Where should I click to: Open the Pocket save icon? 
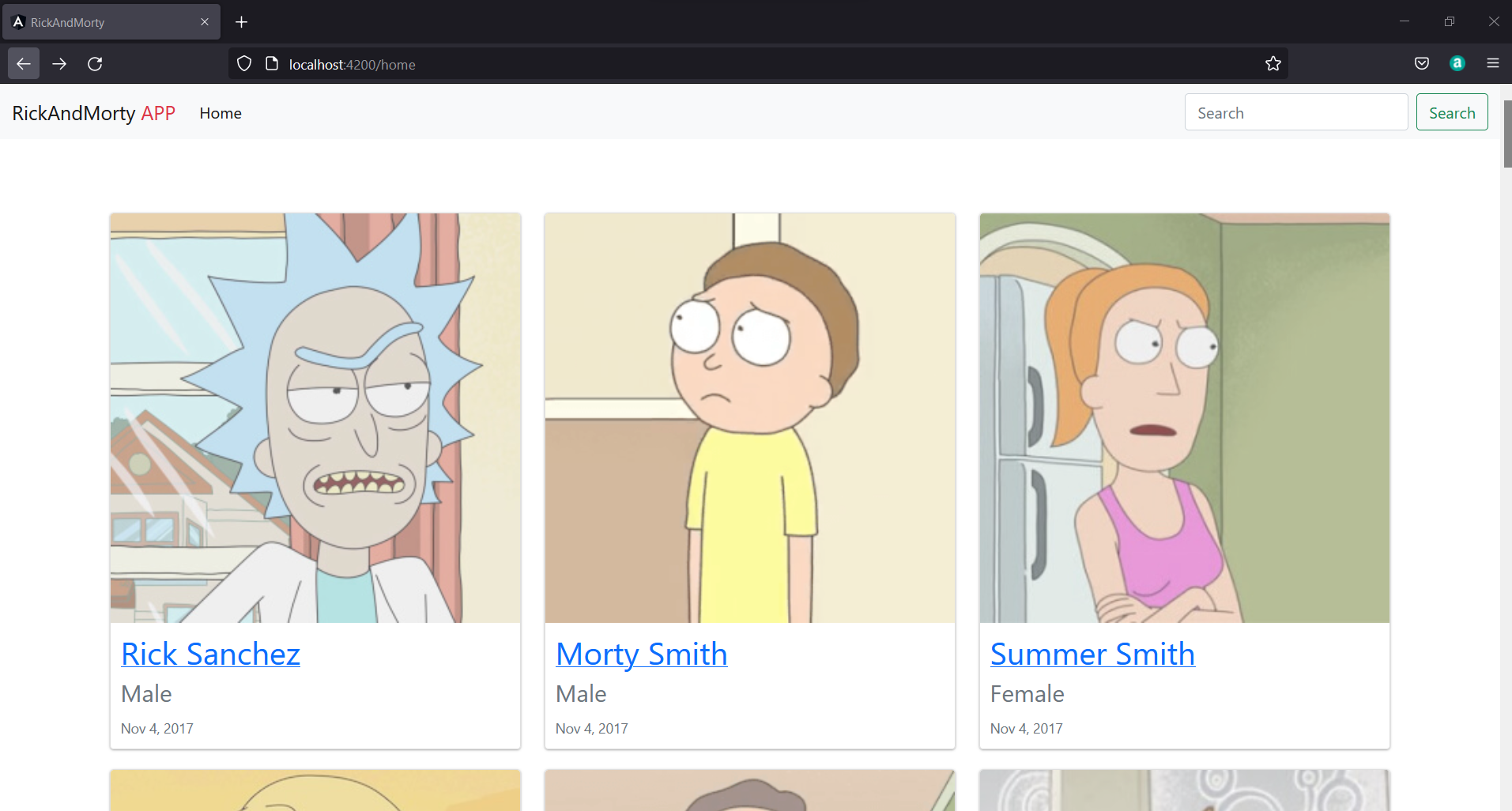[1421, 64]
